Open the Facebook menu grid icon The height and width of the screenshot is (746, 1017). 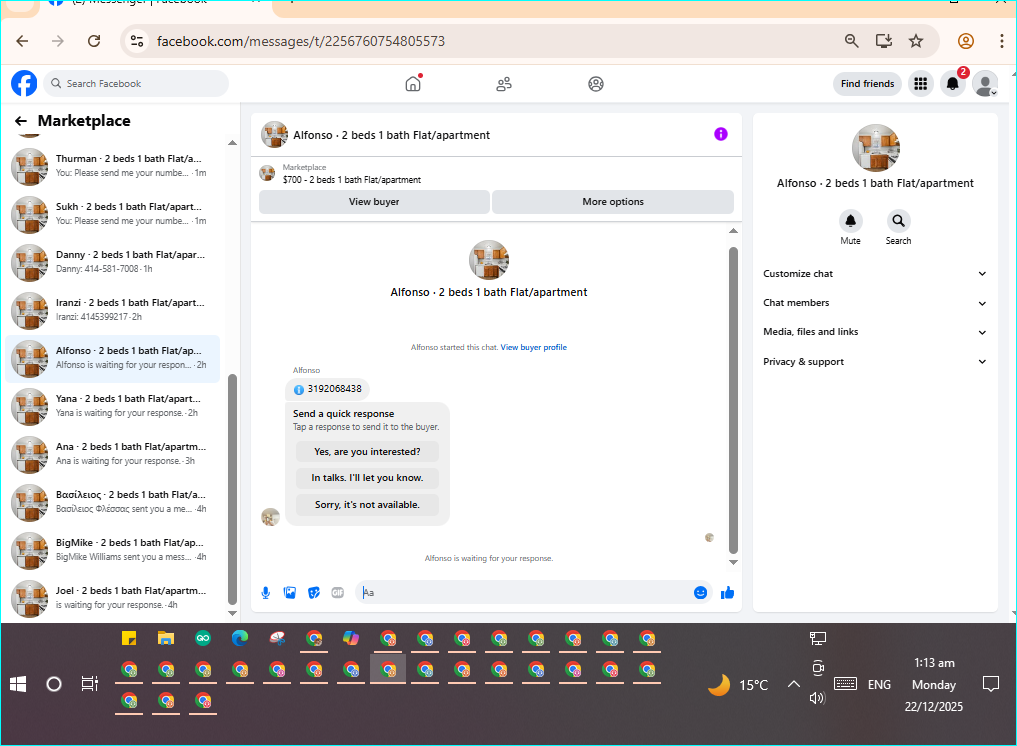920,84
